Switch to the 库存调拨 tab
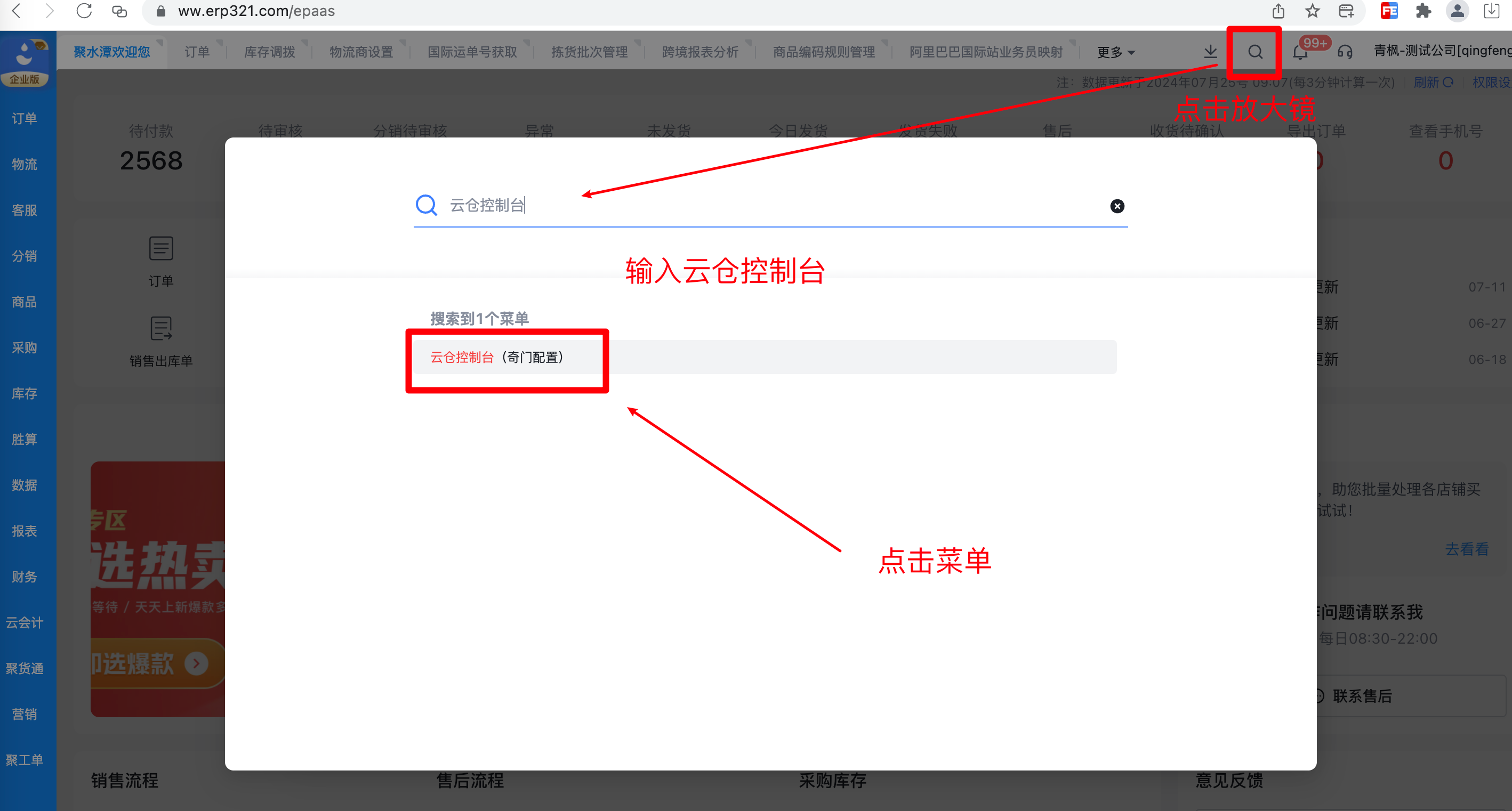Screen dimensions: 1512x811 coord(270,52)
